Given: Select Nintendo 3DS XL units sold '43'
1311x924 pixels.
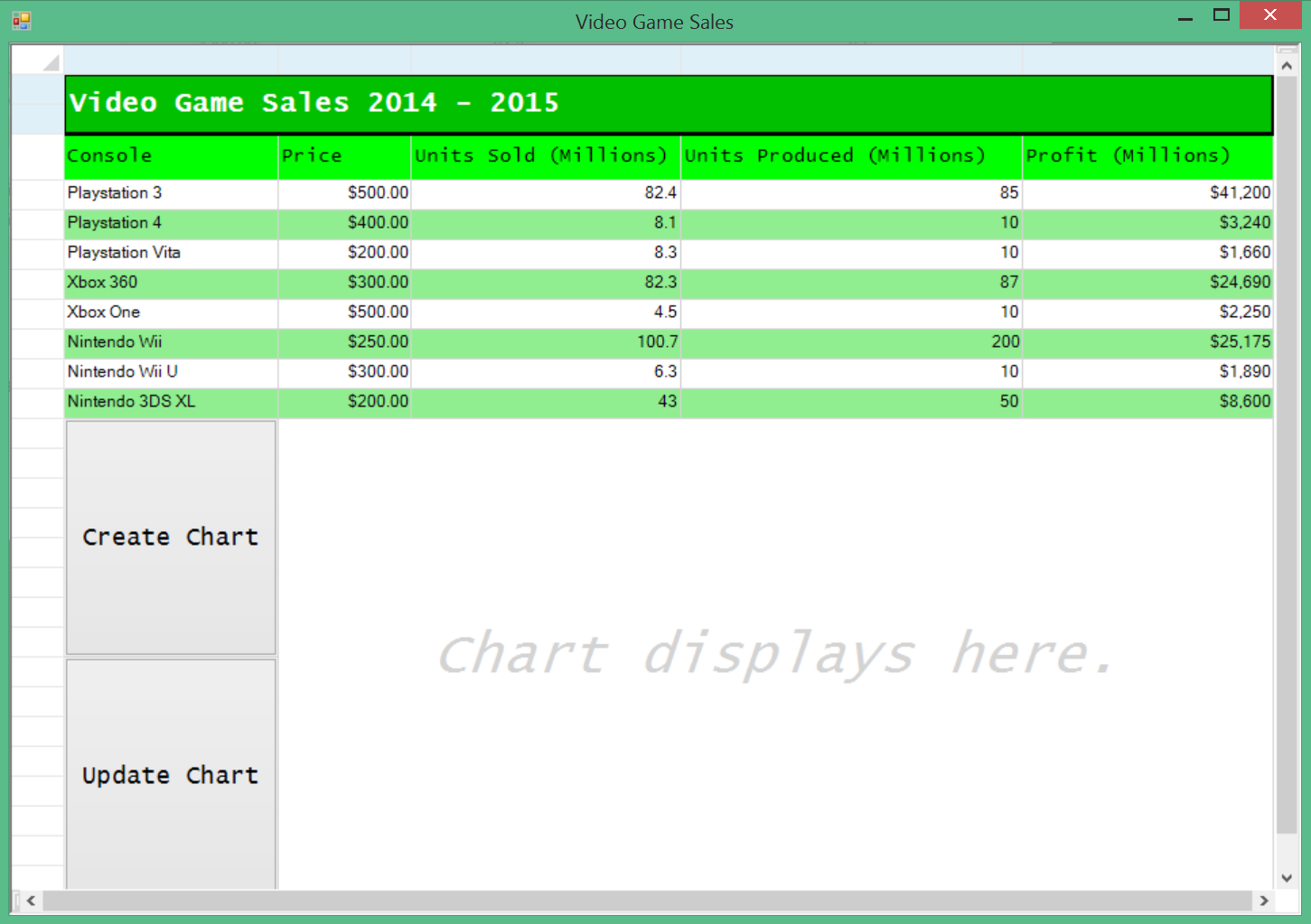Looking at the screenshot, I should (546, 402).
